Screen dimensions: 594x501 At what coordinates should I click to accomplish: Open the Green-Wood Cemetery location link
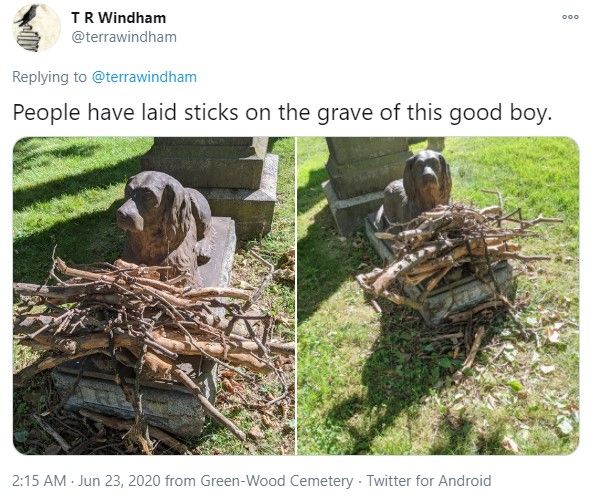(x=277, y=481)
